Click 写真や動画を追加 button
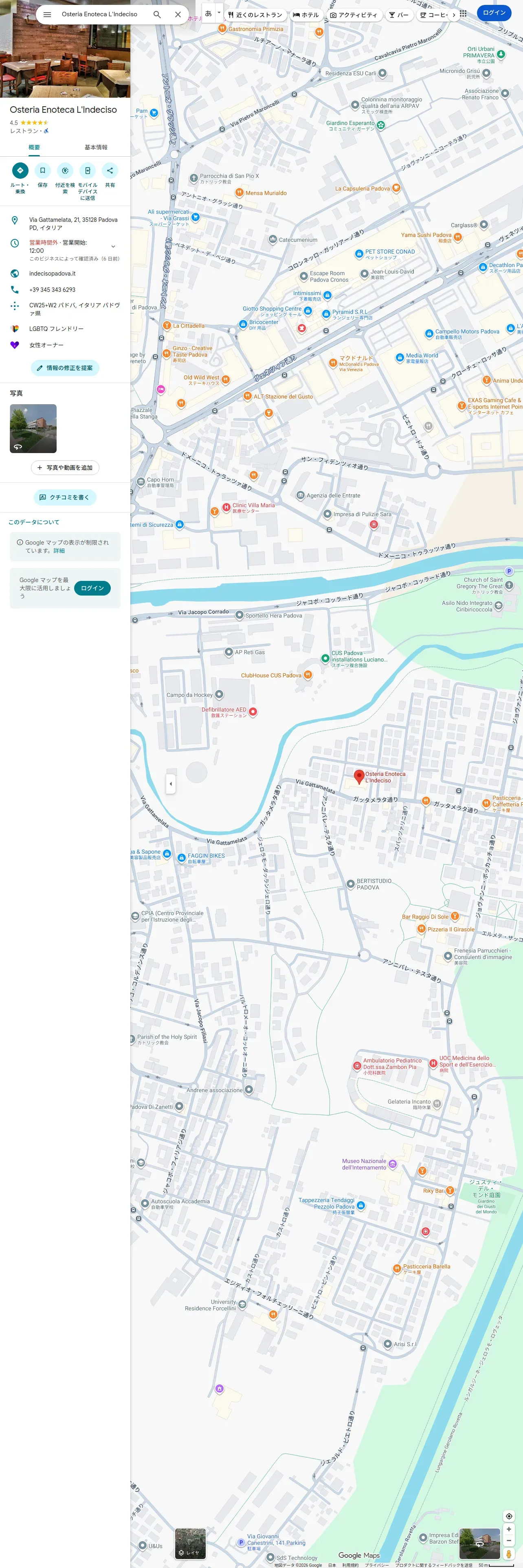Screen dimensions: 523x1568 click(65, 467)
